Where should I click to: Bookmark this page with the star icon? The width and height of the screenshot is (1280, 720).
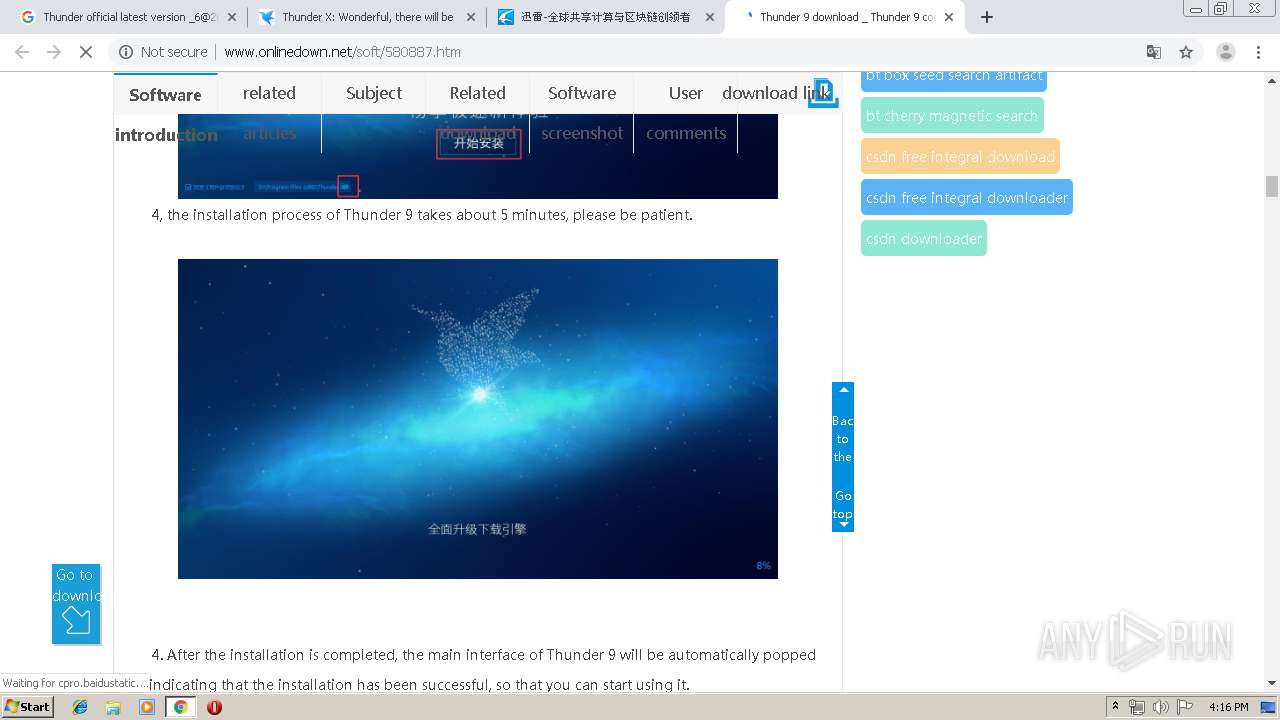click(1186, 52)
